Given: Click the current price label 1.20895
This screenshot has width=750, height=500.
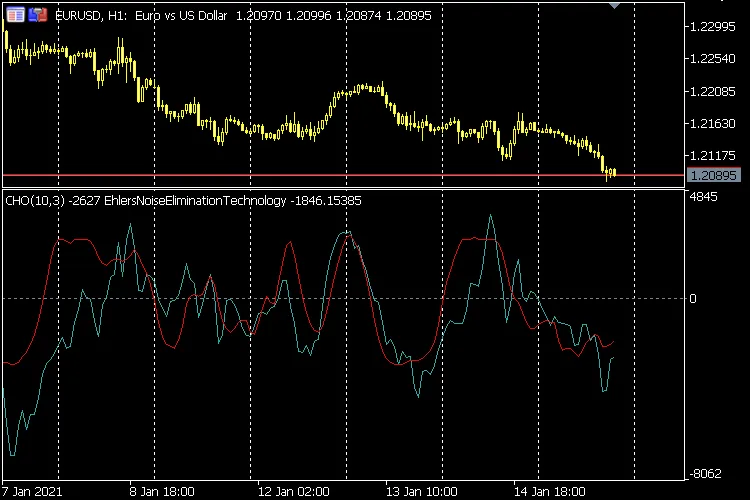Looking at the screenshot, I should (x=713, y=176).
